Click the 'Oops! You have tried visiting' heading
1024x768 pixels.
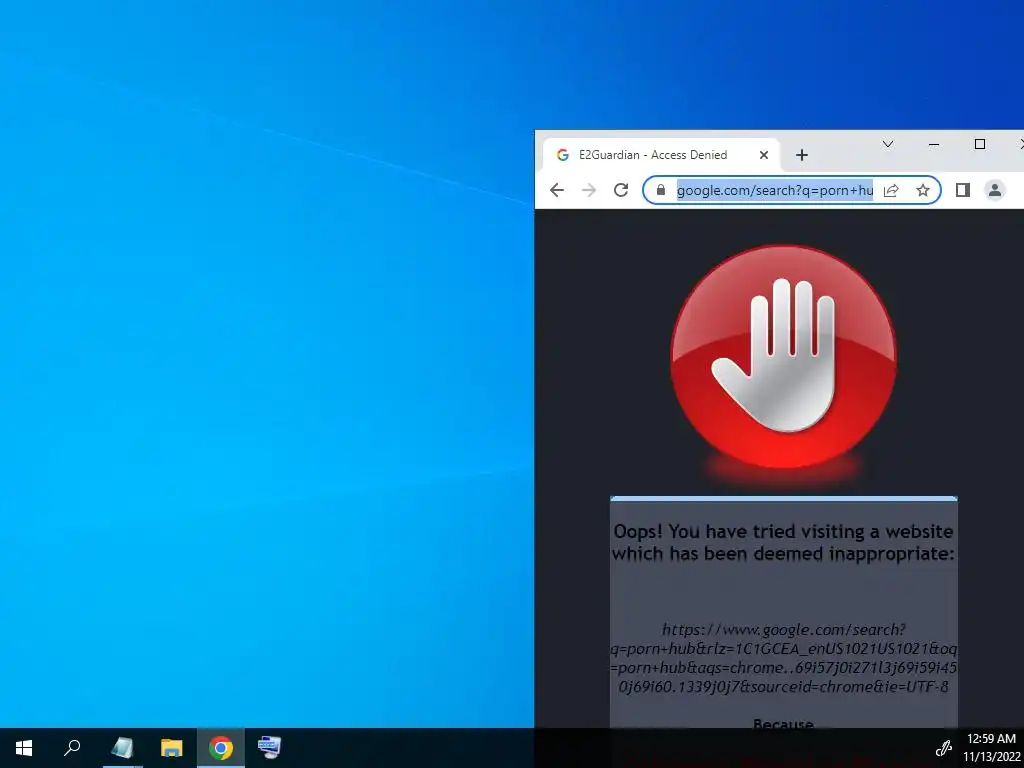pos(783,543)
